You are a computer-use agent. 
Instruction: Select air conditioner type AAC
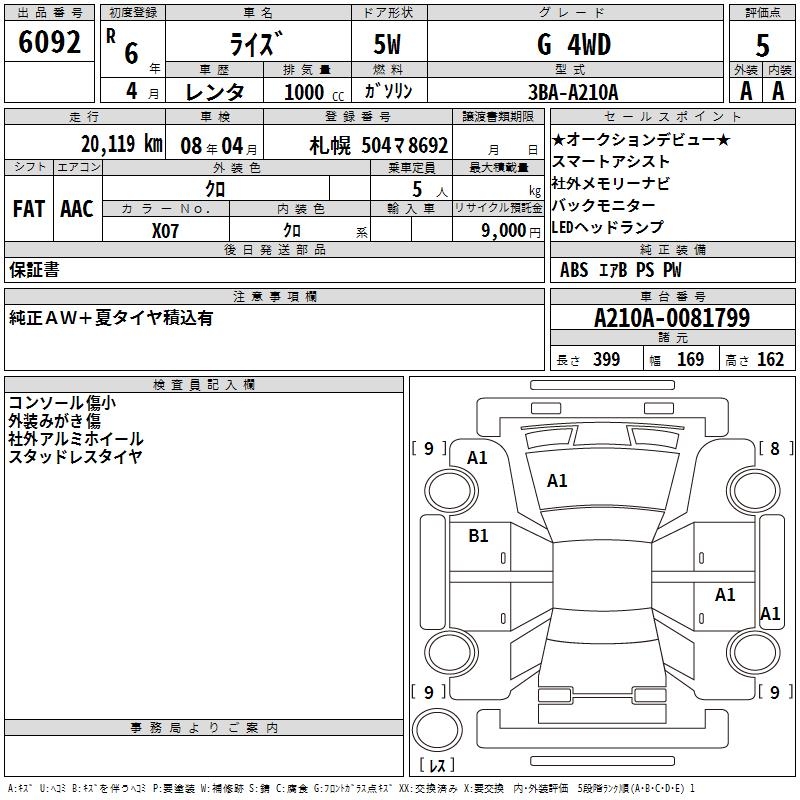(x=77, y=209)
